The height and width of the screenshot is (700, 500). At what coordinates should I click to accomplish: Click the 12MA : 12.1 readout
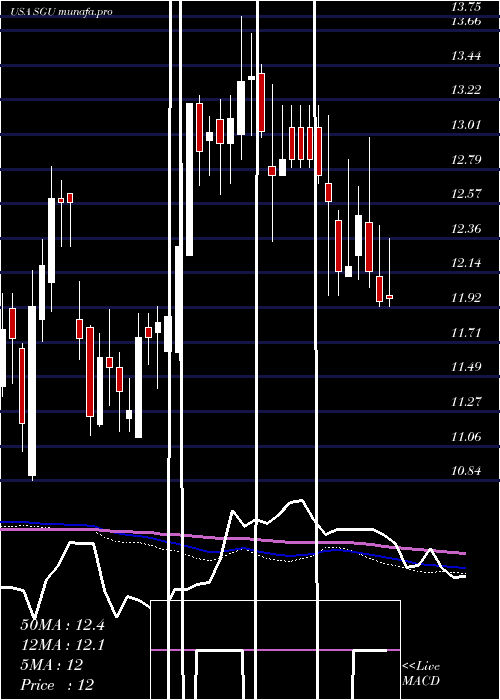click(62, 645)
